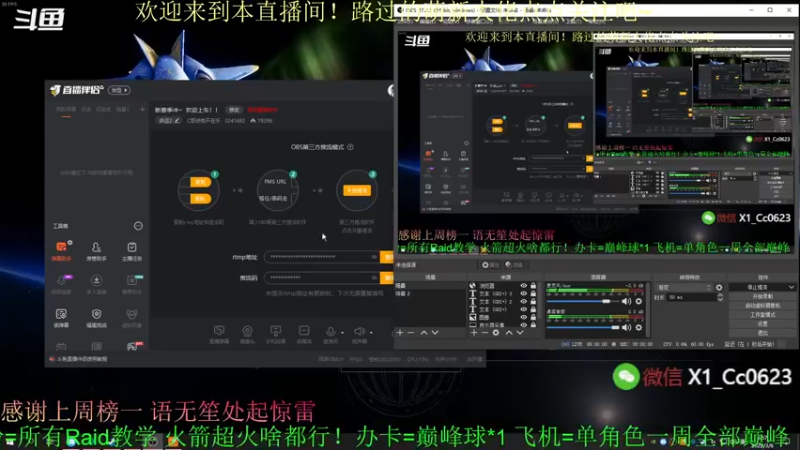Screen dimensions: 800x450
Task: Toggle lock on the 浏览器 source
Action: pyautogui.click(x=533, y=286)
